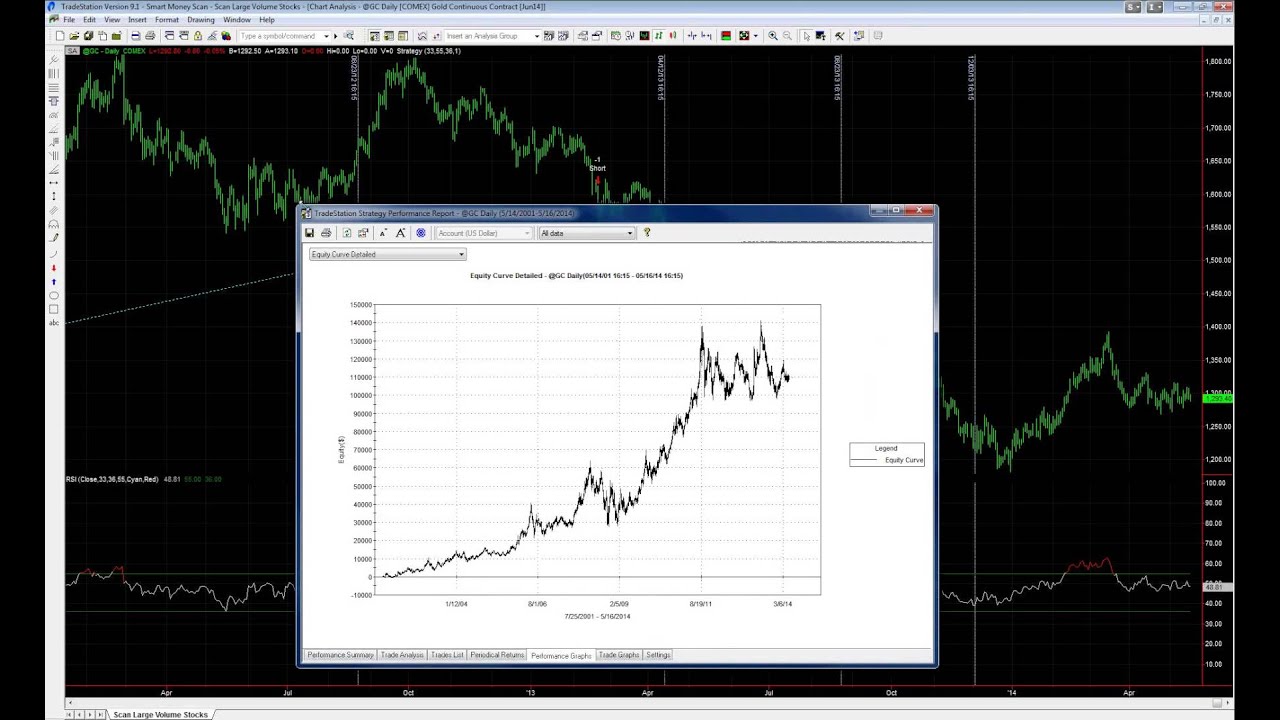The width and height of the screenshot is (1280, 720).
Task: Click the increase font size icon
Action: click(x=400, y=233)
